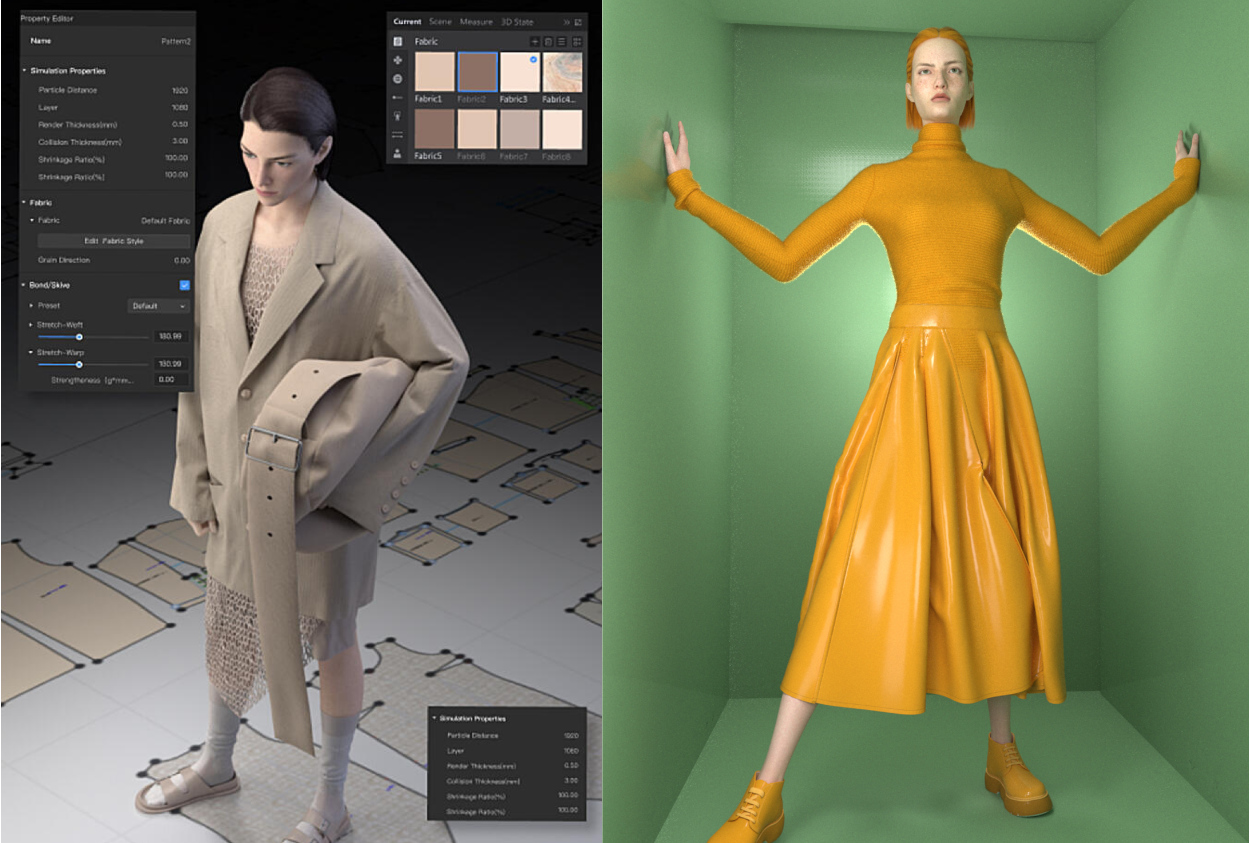Screen dimensions: 1250x843
Task: Select the Avatar icon in object browser sidebar
Action: point(398,154)
